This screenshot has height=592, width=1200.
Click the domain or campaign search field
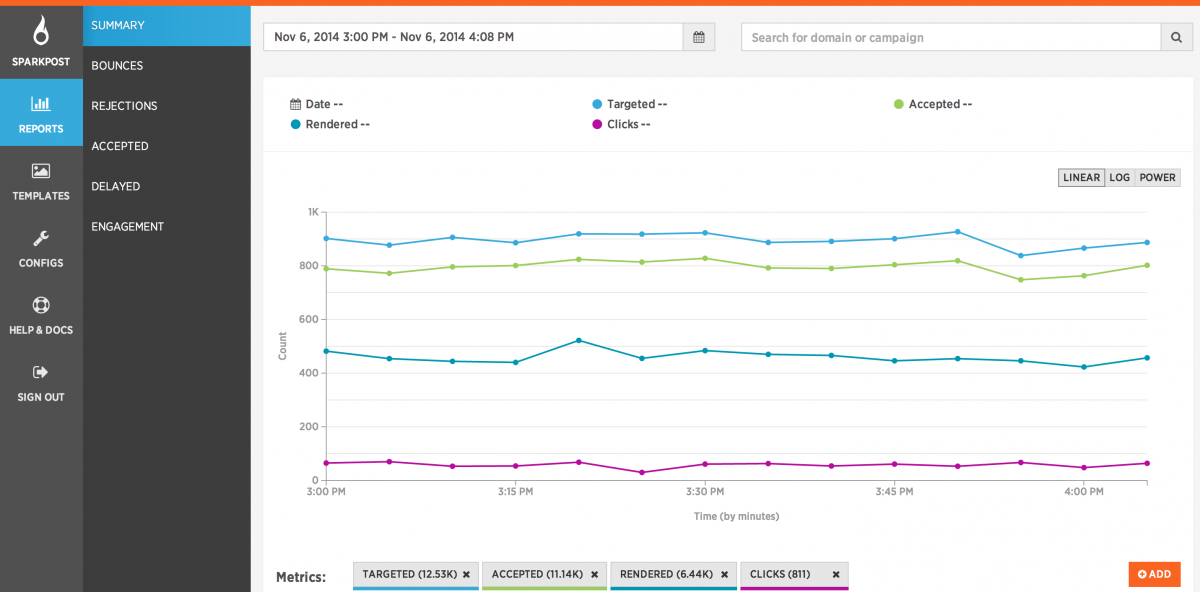(950, 37)
